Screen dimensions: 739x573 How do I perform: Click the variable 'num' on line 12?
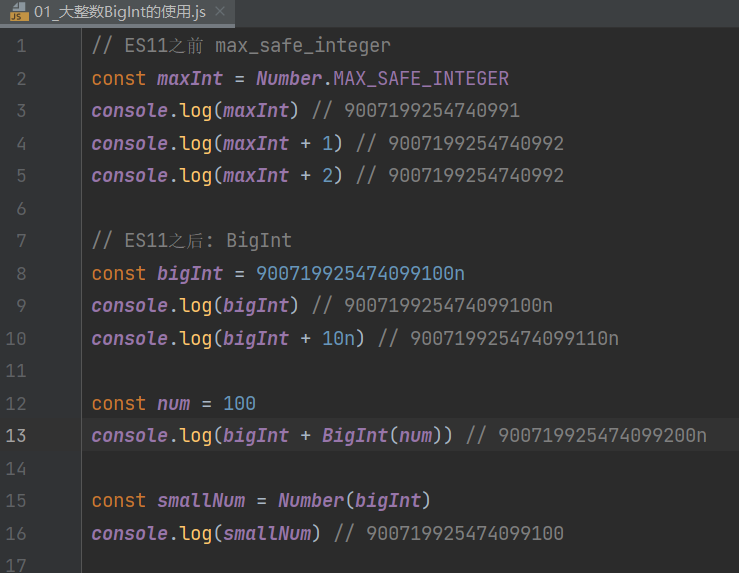(173, 403)
